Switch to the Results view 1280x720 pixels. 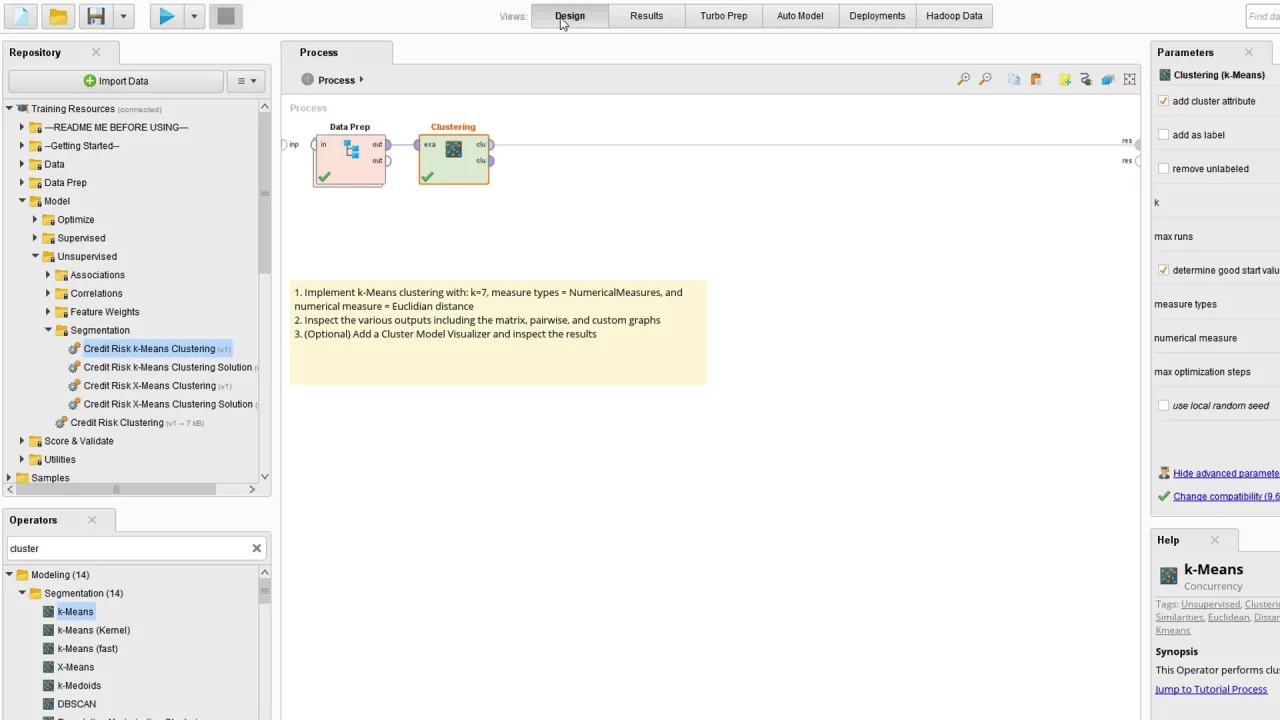click(x=647, y=16)
